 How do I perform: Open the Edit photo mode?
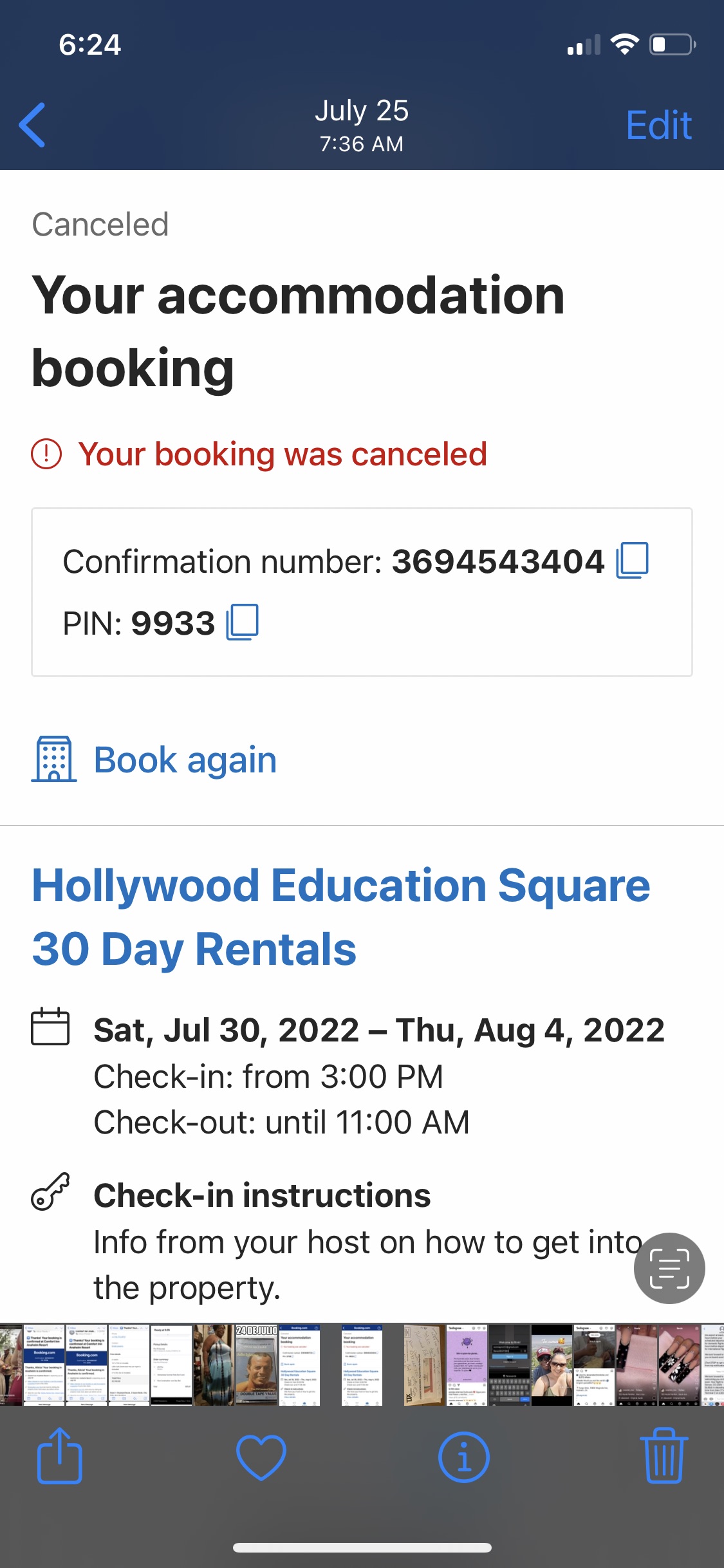658,125
